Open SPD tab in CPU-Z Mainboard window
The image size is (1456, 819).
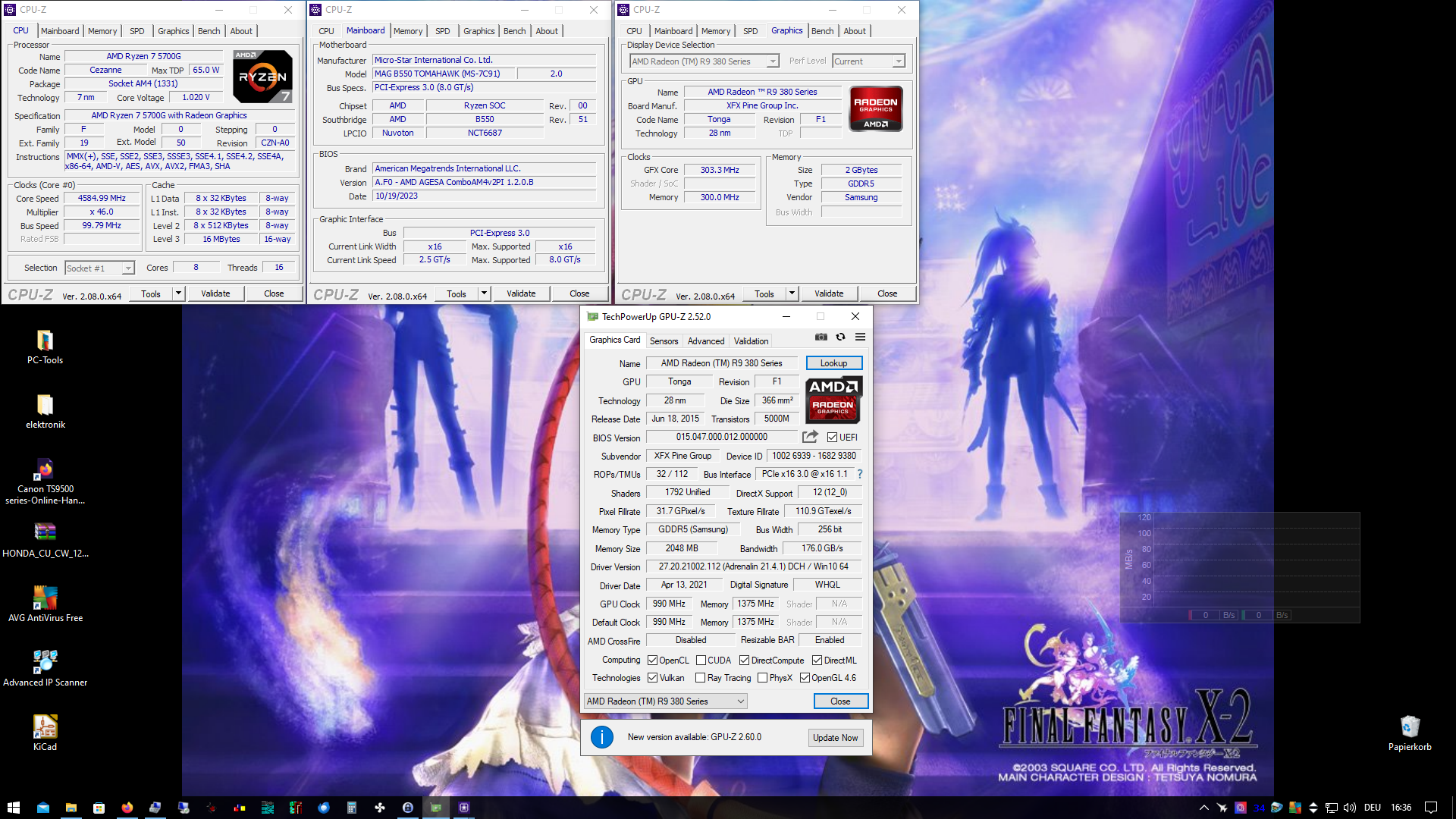coord(443,31)
